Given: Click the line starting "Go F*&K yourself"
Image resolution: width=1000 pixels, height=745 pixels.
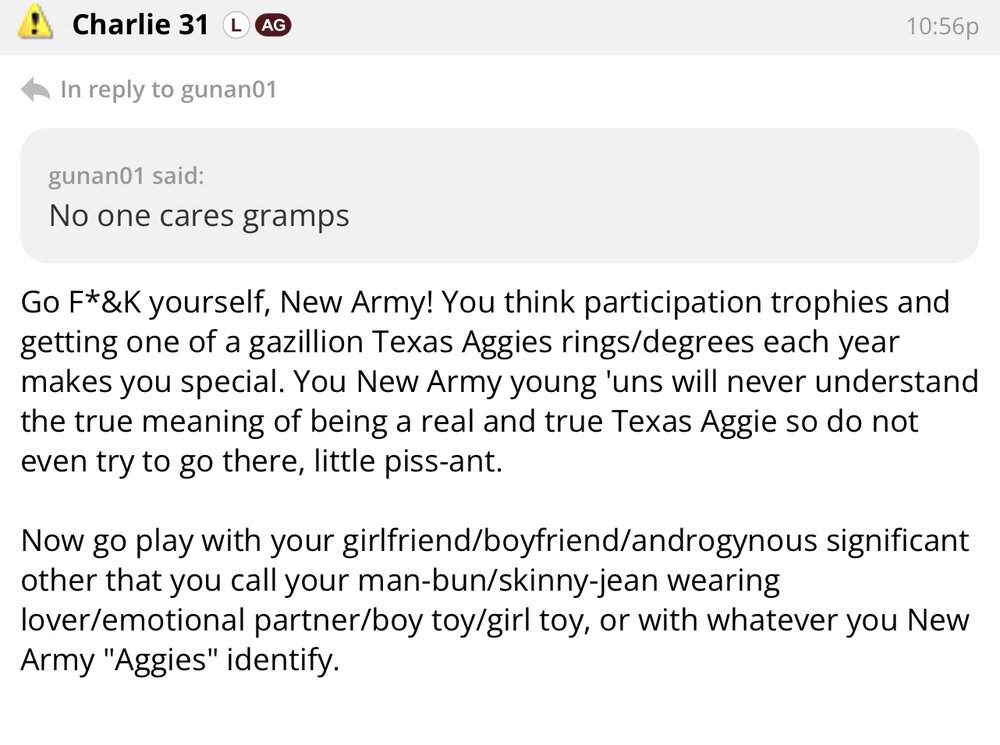Looking at the screenshot, I should tap(485, 302).
